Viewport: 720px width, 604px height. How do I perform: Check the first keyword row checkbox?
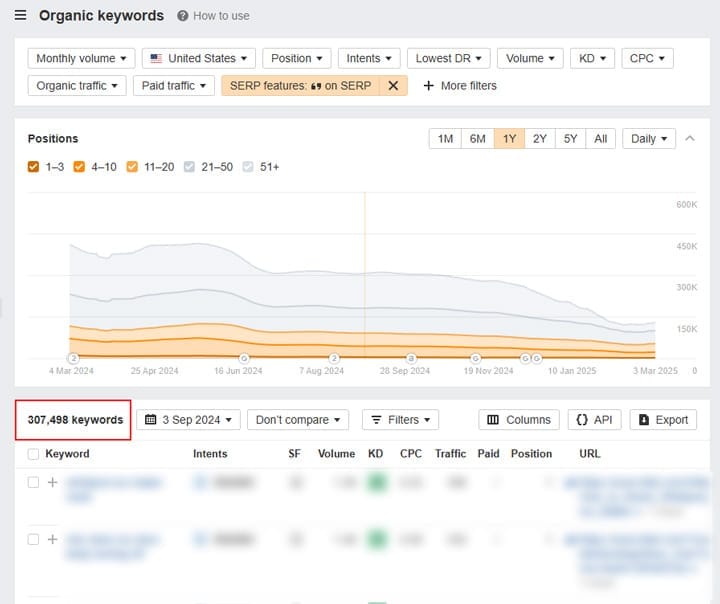pos(33,482)
